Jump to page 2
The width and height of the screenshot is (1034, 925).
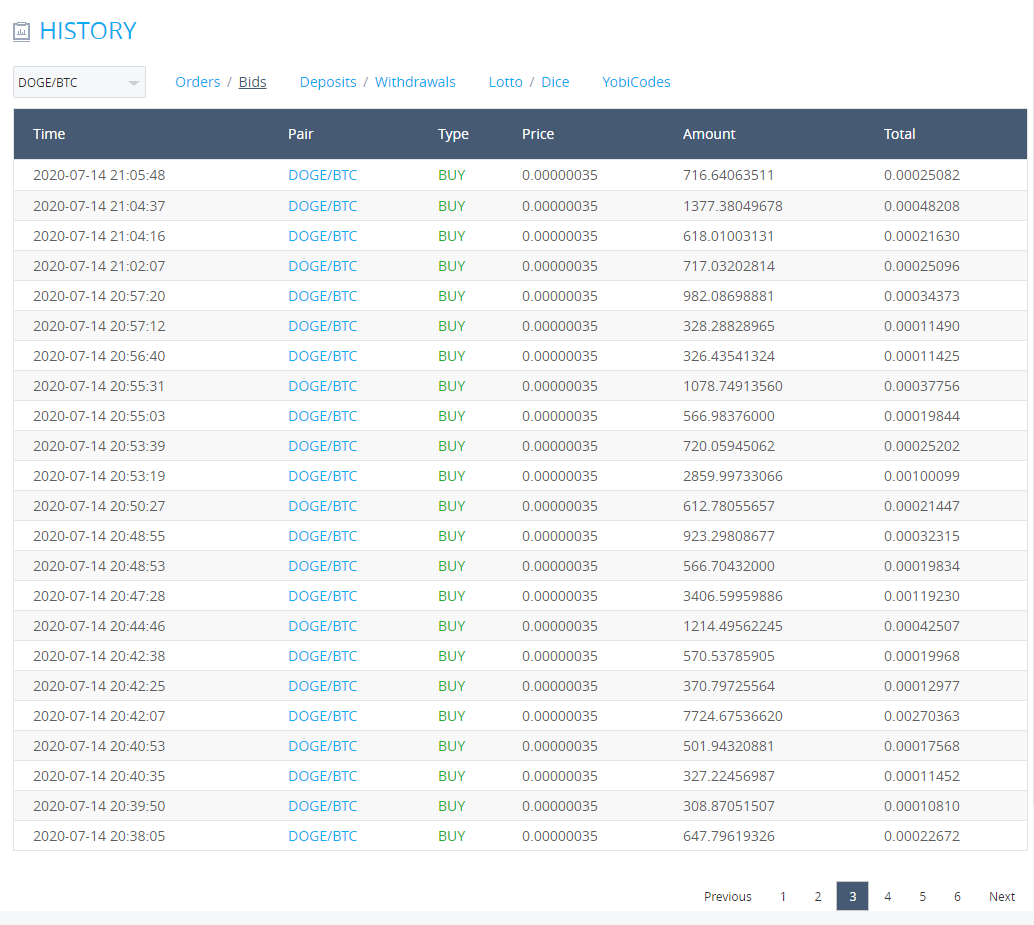coord(818,896)
